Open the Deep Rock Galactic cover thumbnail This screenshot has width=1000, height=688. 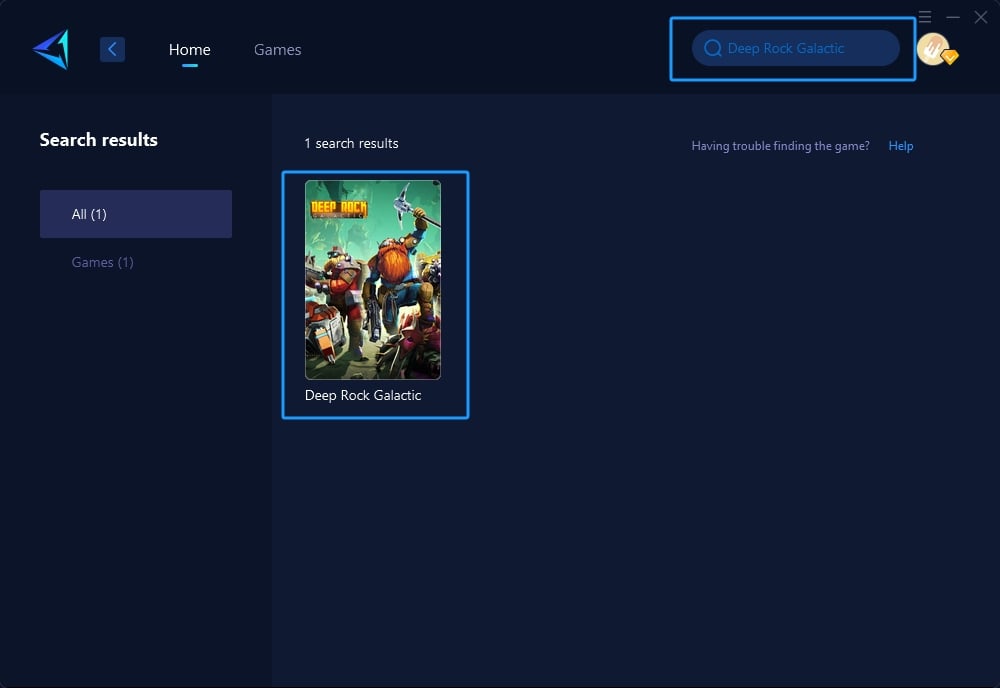(x=373, y=280)
